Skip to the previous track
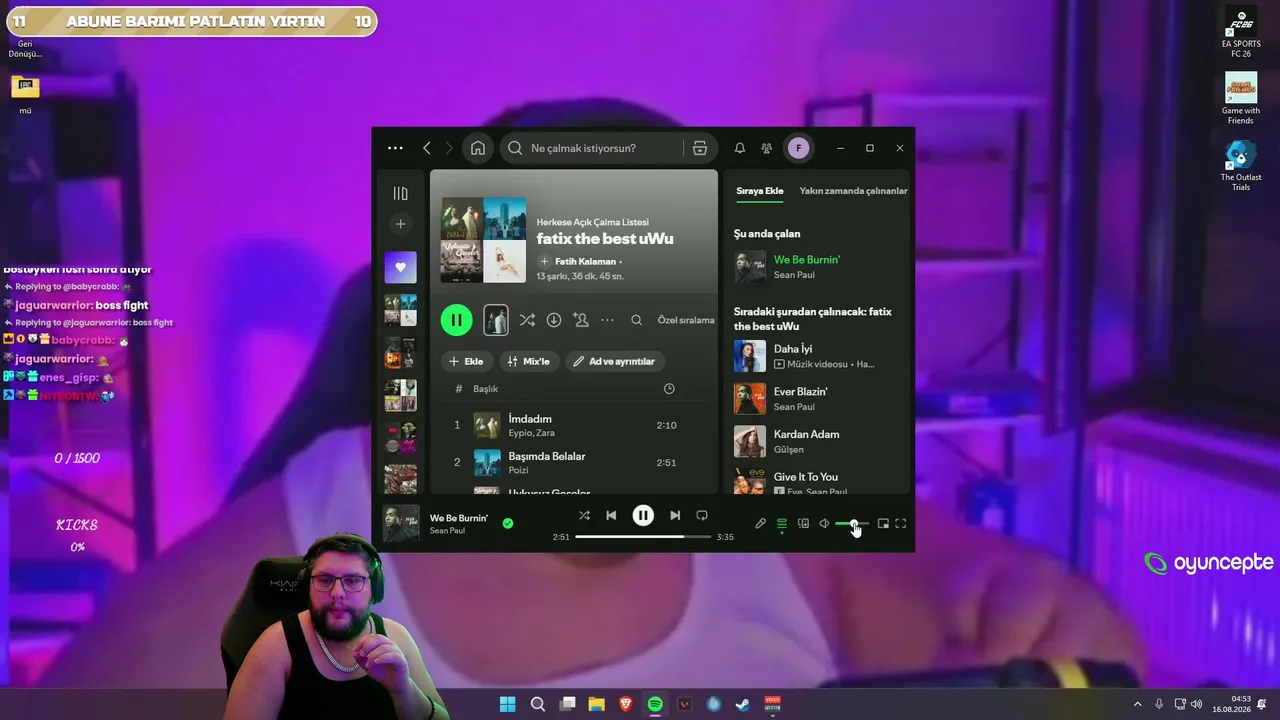 (x=611, y=515)
